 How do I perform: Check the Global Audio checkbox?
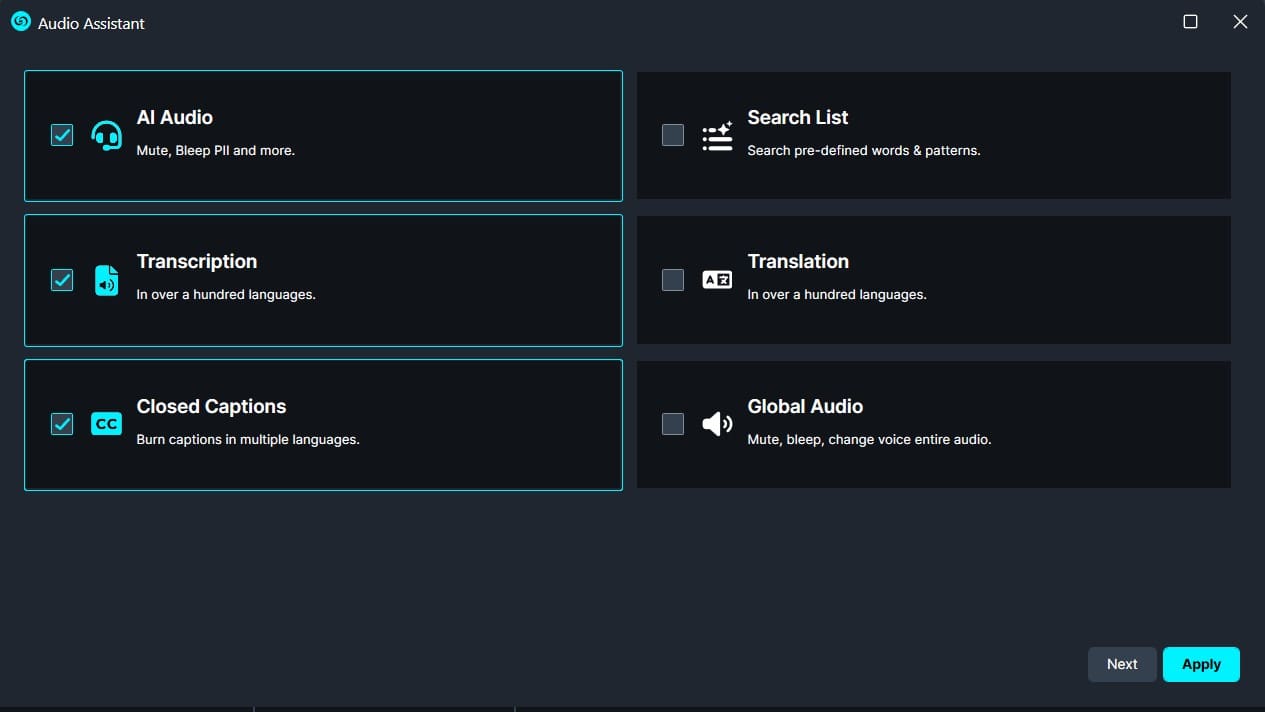click(673, 424)
